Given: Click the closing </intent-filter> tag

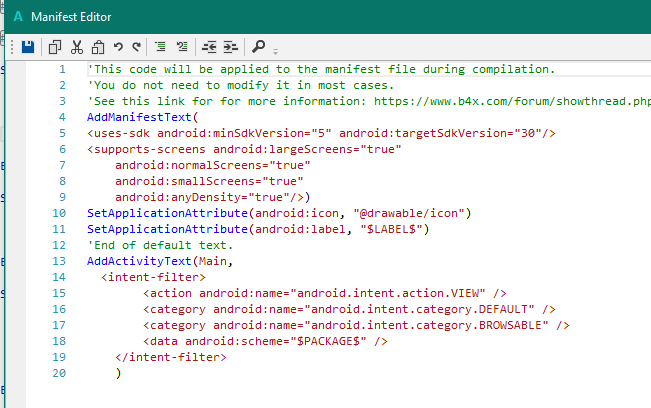Looking at the screenshot, I should coord(171,357).
